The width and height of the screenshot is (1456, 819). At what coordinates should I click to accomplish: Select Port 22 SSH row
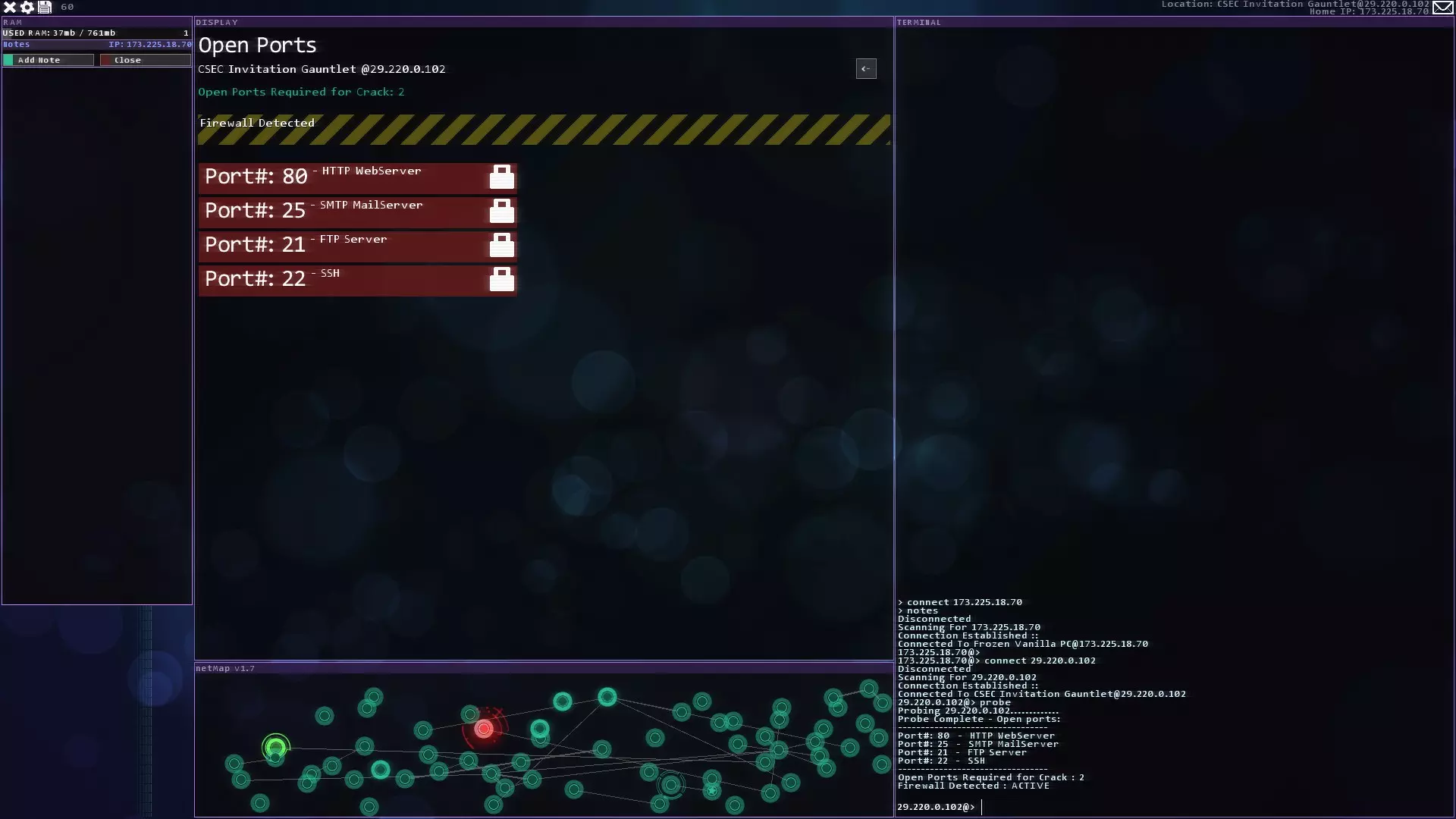pyautogui.click(x=341, y=281)
